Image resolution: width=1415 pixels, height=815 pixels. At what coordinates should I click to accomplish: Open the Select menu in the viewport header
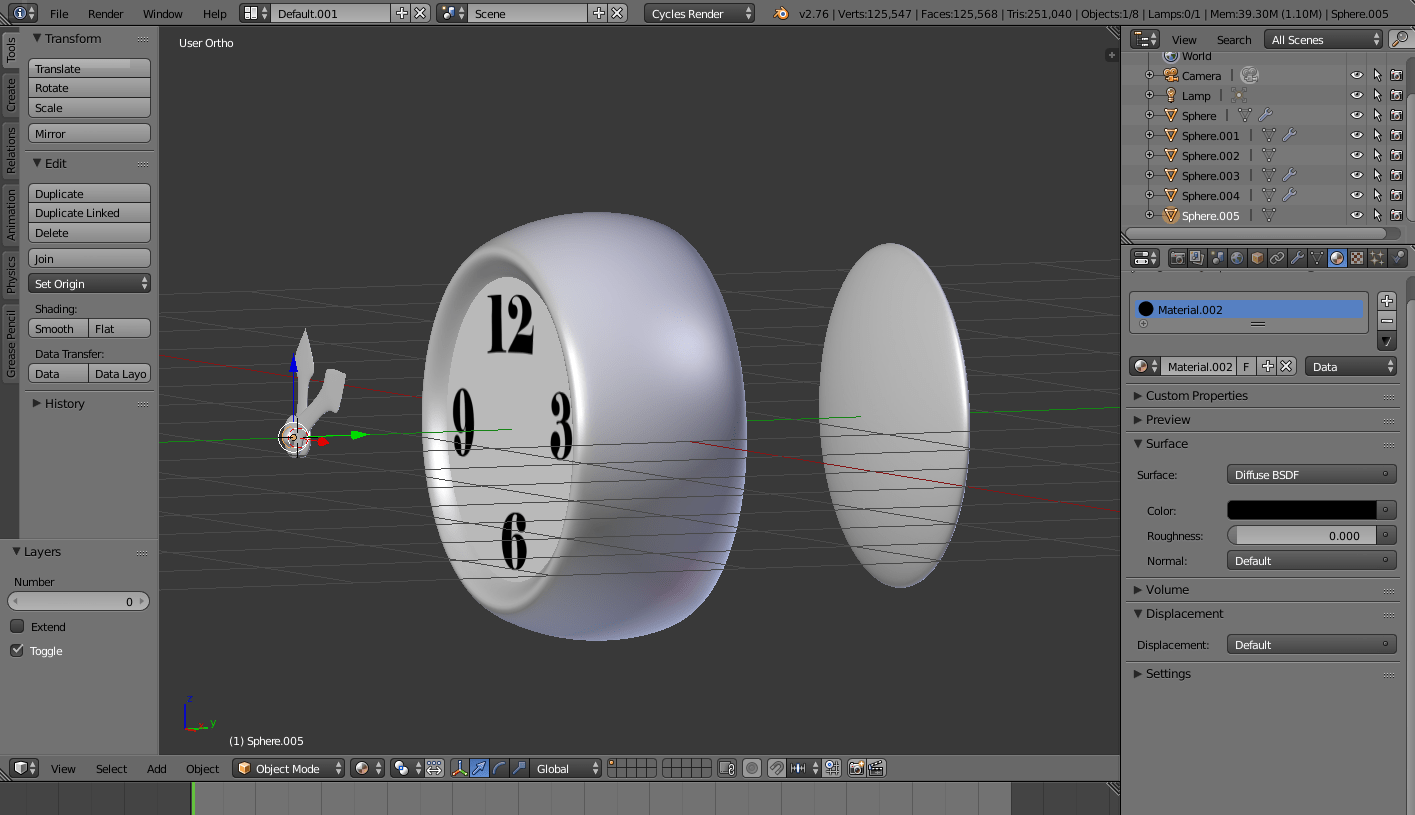[111, 768]
